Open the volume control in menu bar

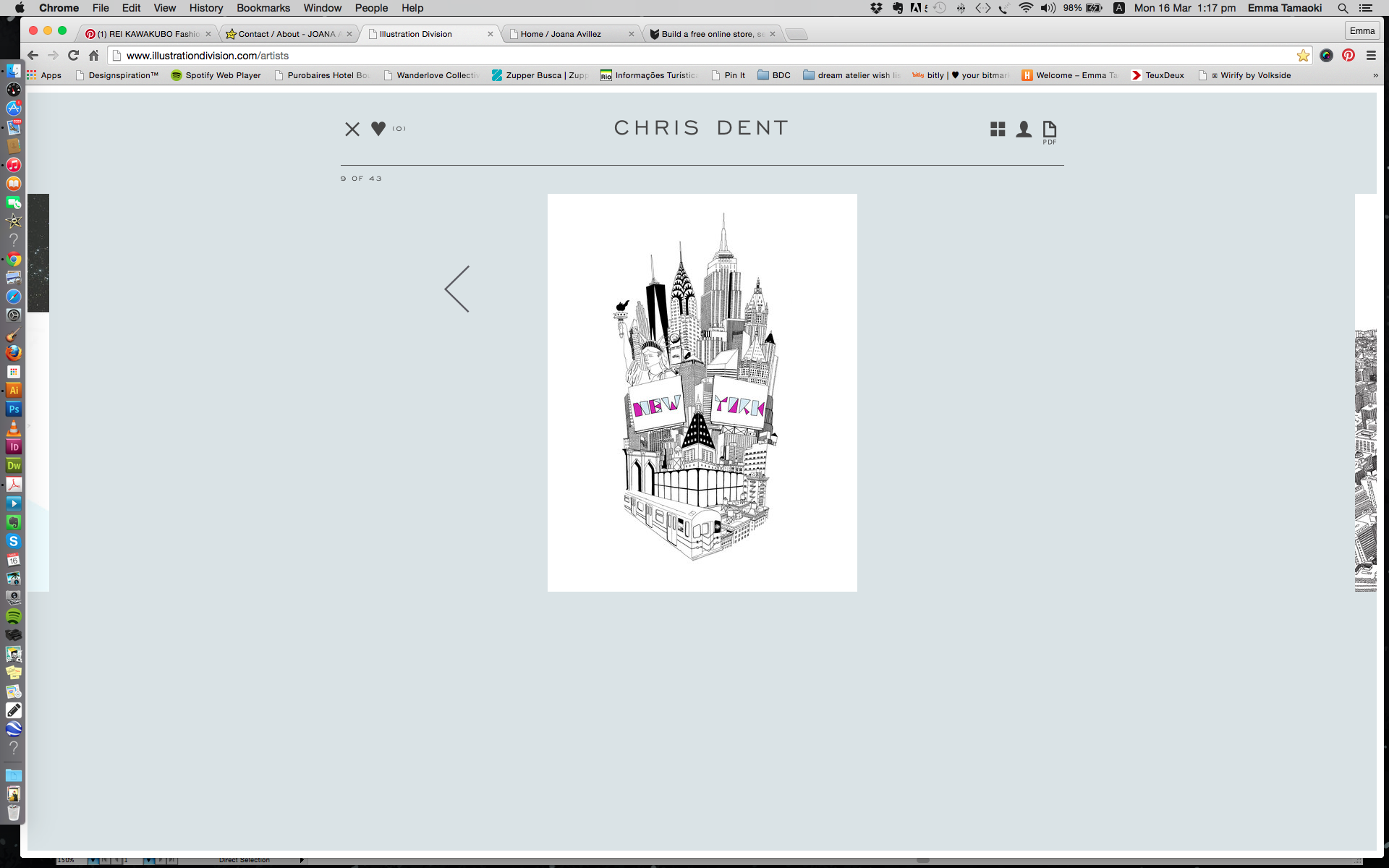(x=1048, y=8)
